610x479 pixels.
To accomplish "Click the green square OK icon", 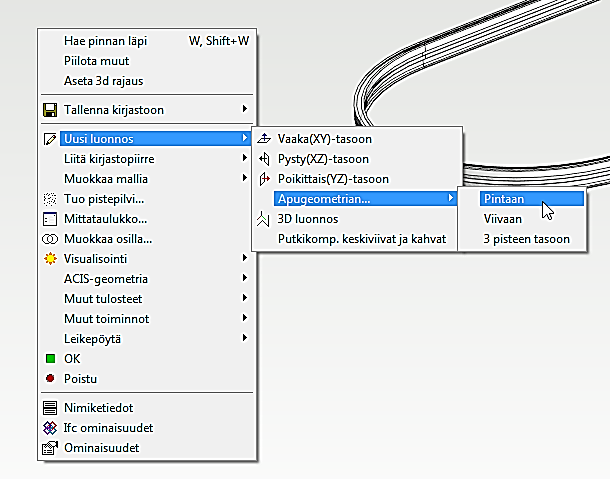I will [50, 358].
